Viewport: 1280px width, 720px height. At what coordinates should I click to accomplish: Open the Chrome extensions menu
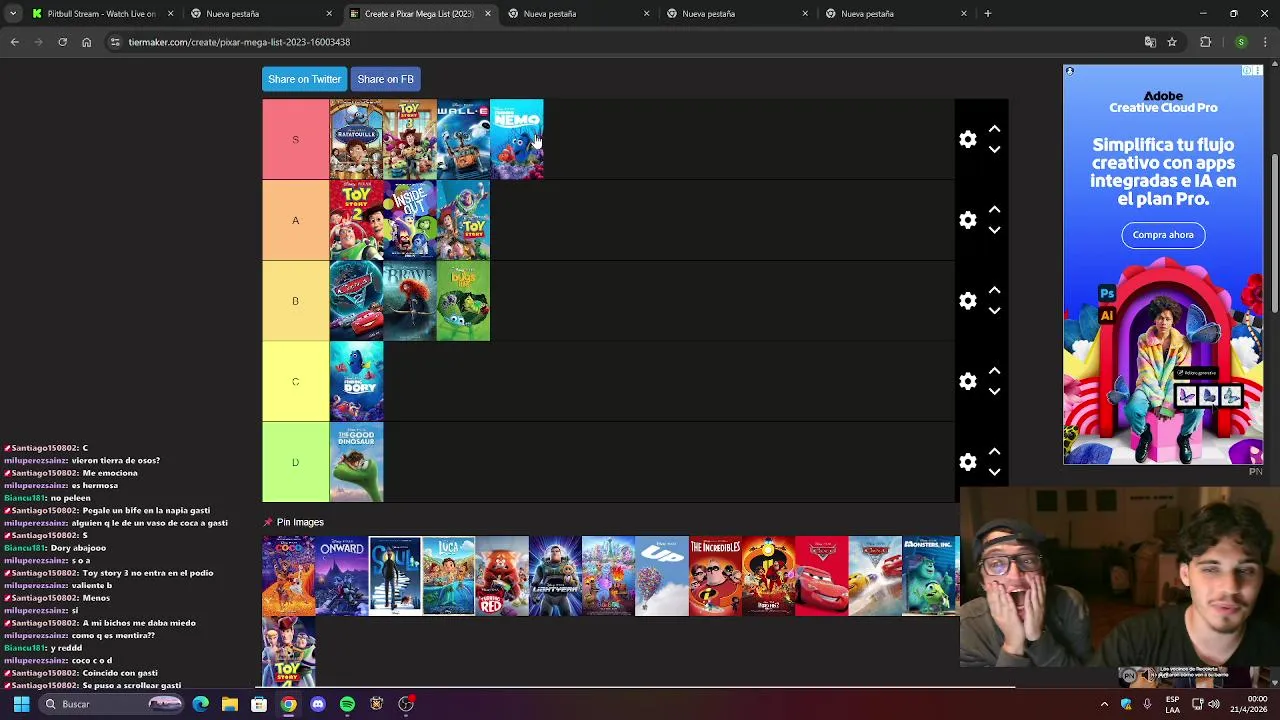pos(1205,42)
